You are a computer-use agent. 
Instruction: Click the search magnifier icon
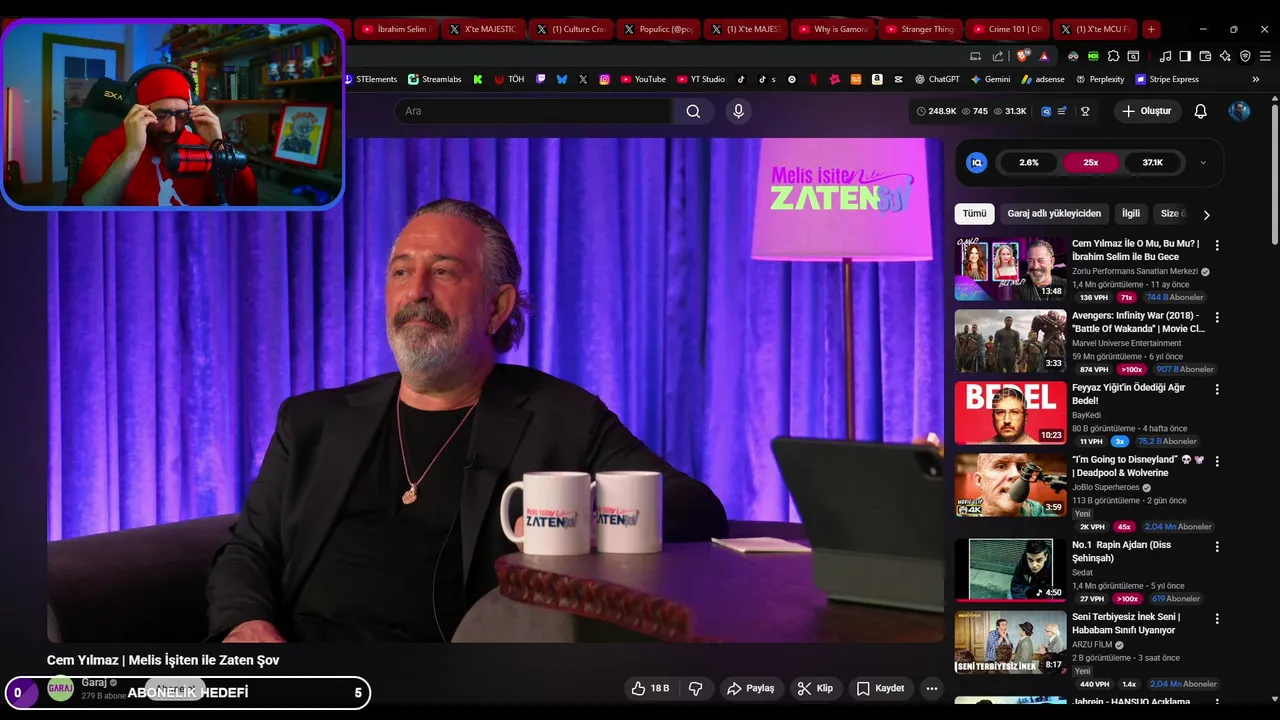pos(693,111)
